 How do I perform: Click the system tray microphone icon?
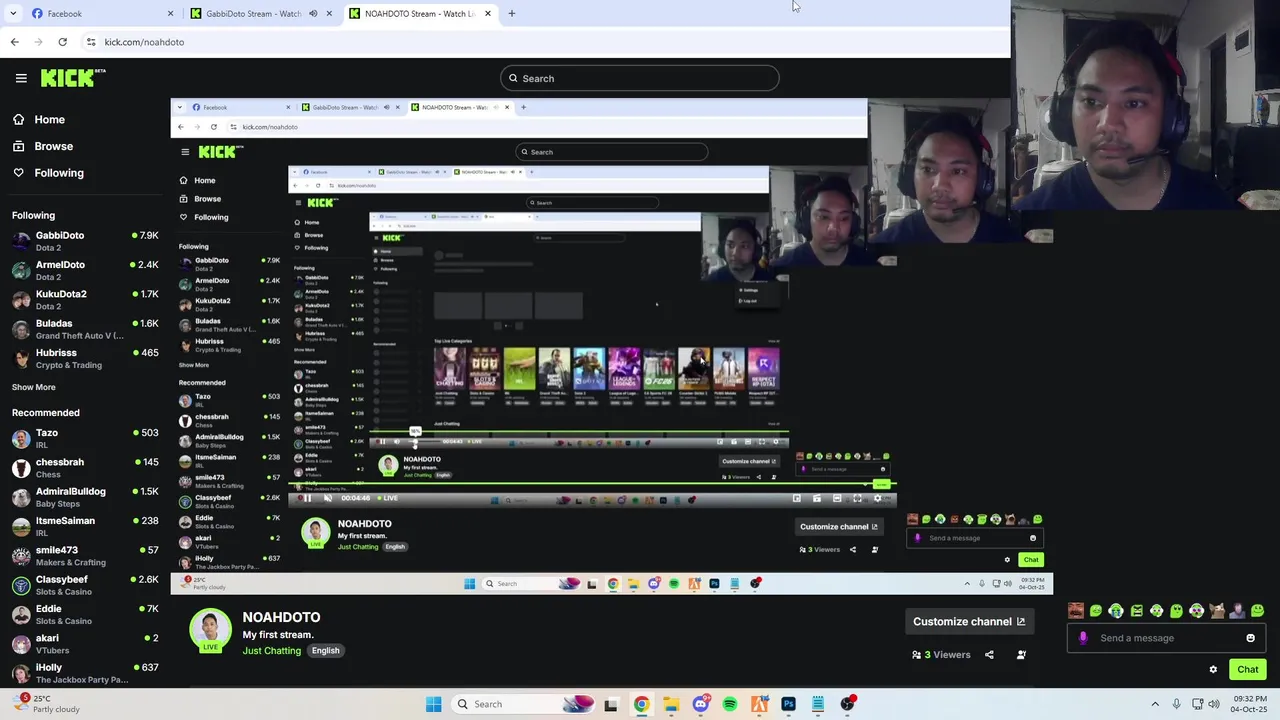(x=1176, y=704)
